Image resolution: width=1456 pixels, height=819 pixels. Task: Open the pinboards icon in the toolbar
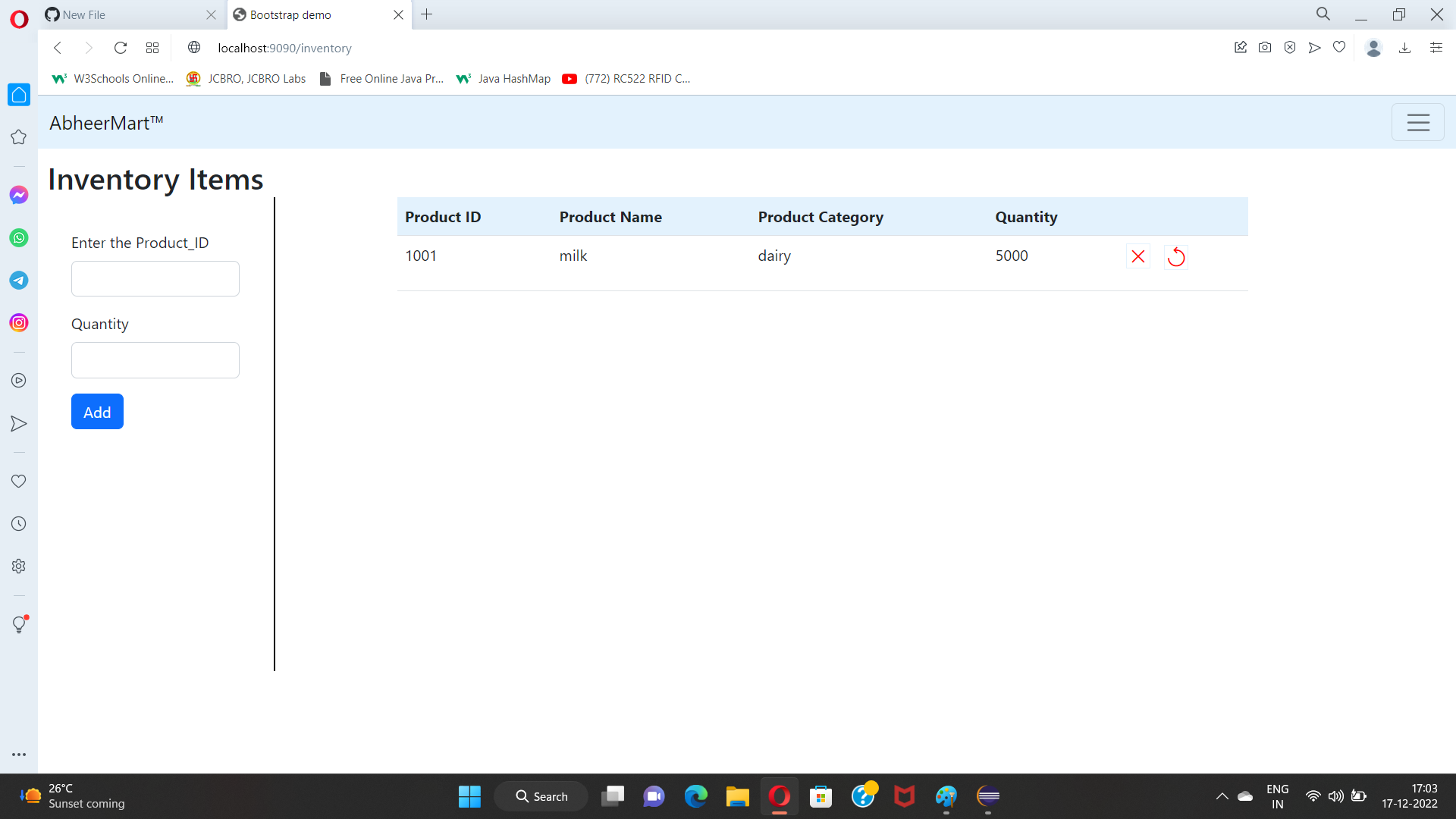(x=1241, y=47)
